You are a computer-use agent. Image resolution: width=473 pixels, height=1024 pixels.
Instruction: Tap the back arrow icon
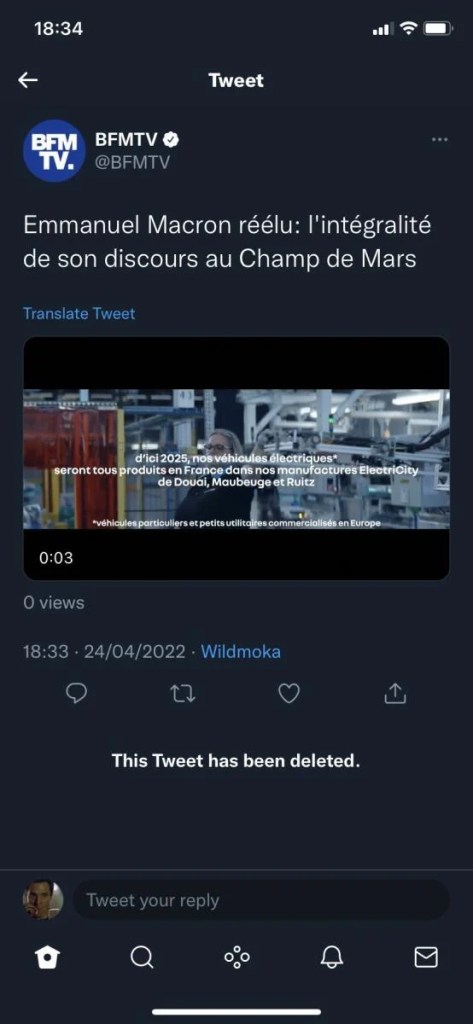(27, 80)
